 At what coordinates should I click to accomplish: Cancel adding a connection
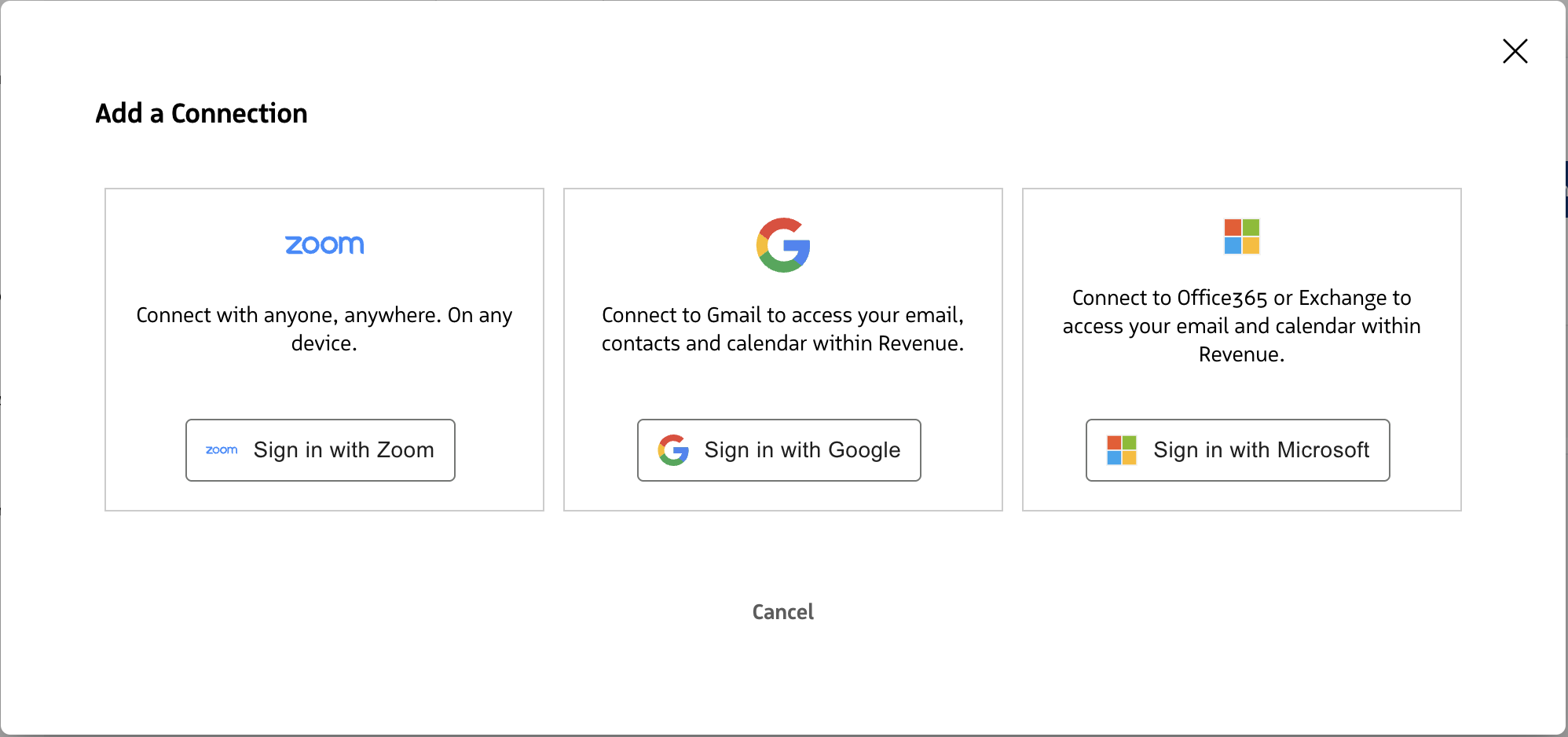[x=783, y=612]
